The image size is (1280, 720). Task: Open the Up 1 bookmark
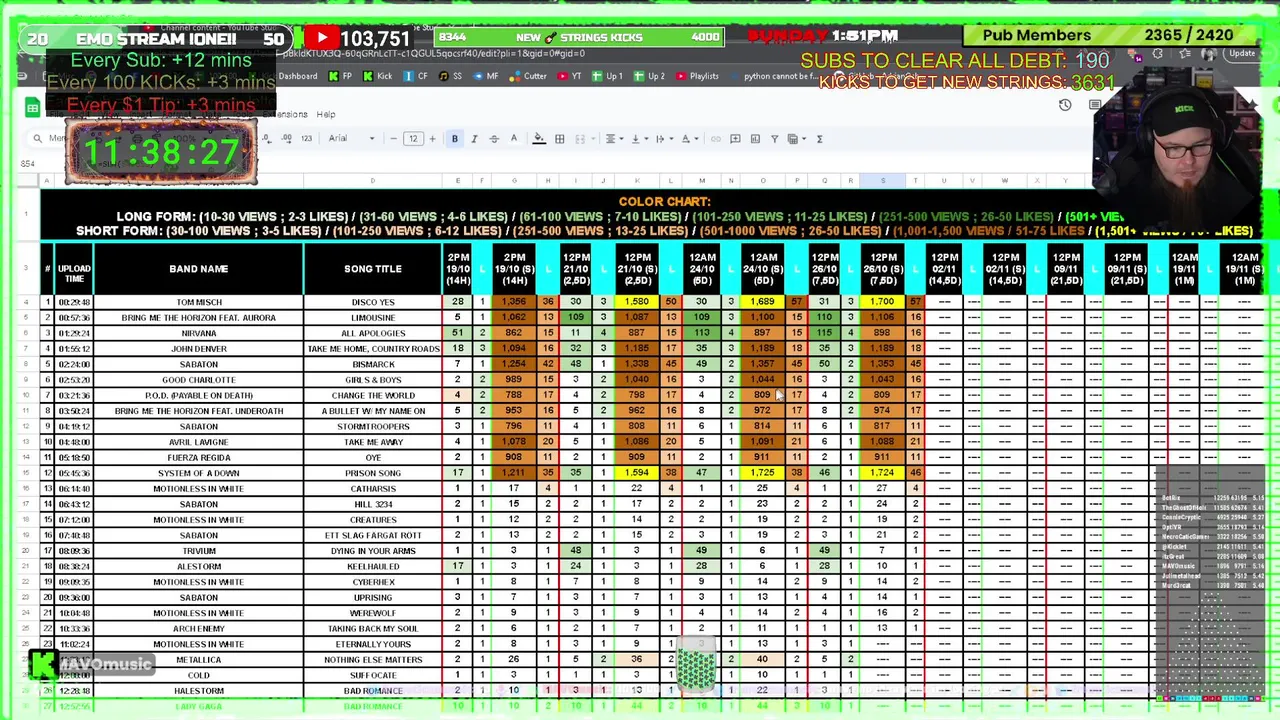point(608,76)
